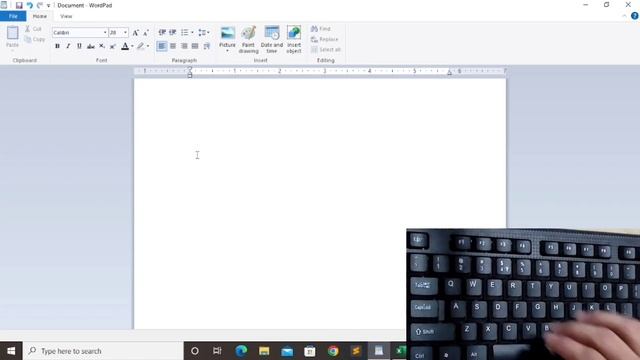Toggle subscript formatting
The image size is (640, 360).
tap(102, 46)
